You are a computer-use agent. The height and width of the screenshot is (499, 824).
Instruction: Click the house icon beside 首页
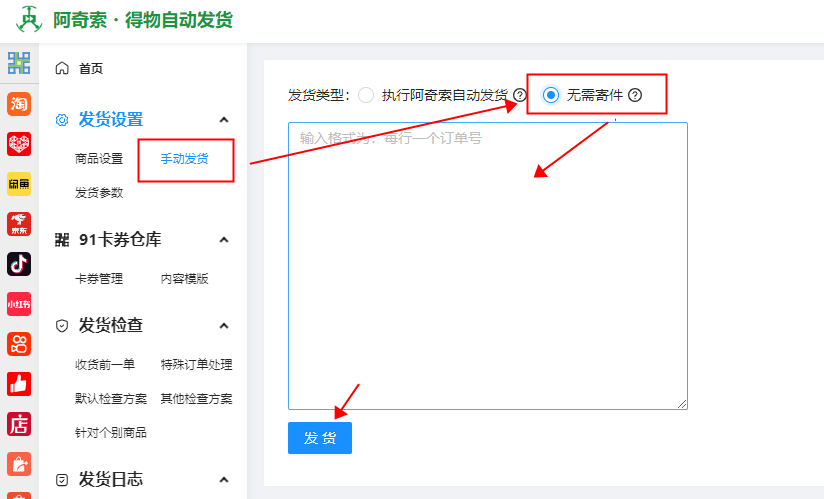pos(62,68)
